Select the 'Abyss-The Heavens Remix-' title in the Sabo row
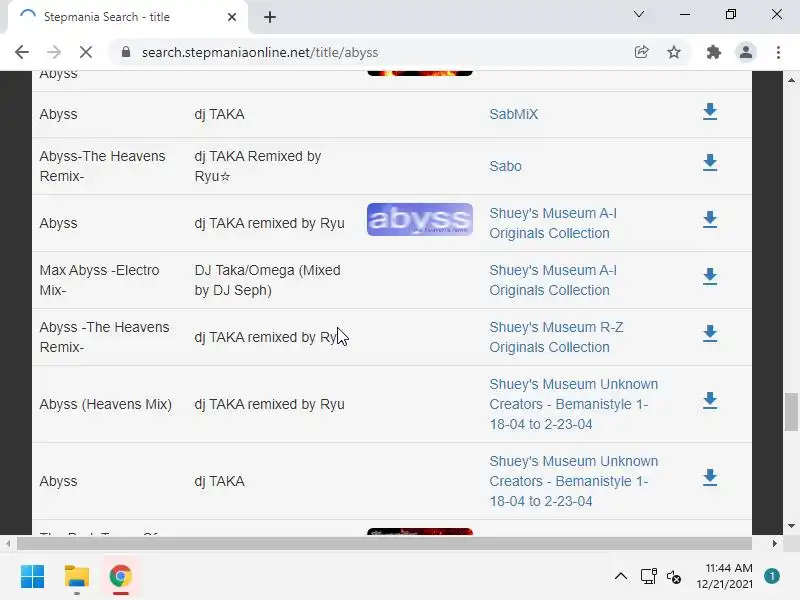 (x=103, y=166)
